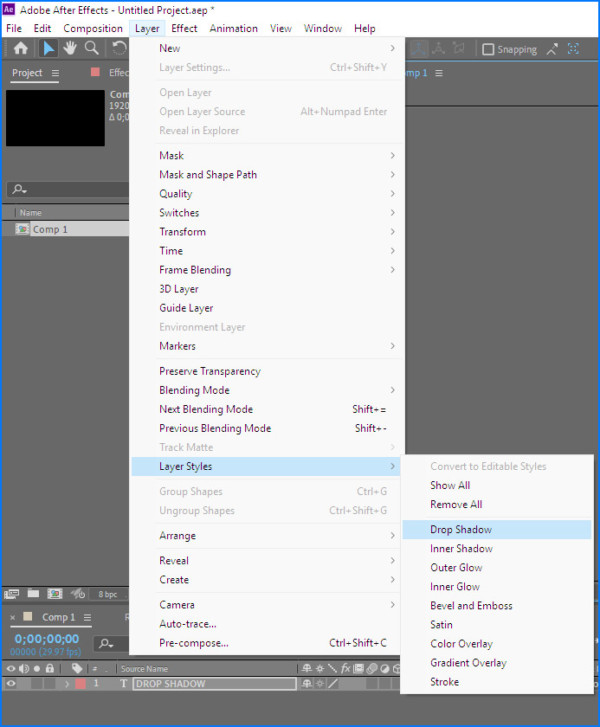Expand the Blending Mode submenu

click(194, 390)
